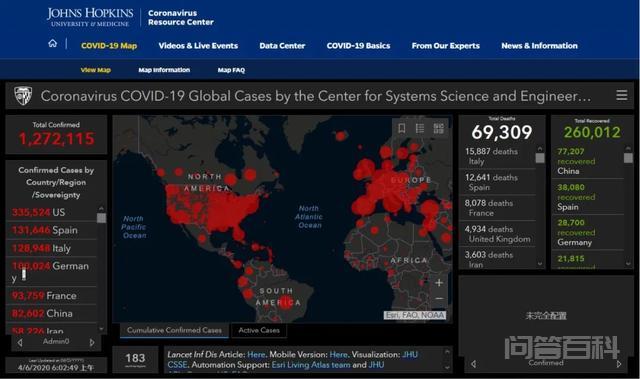
Task: Zoom out with the map minus button
Action: pyautogui.click(x=439, y=299)
